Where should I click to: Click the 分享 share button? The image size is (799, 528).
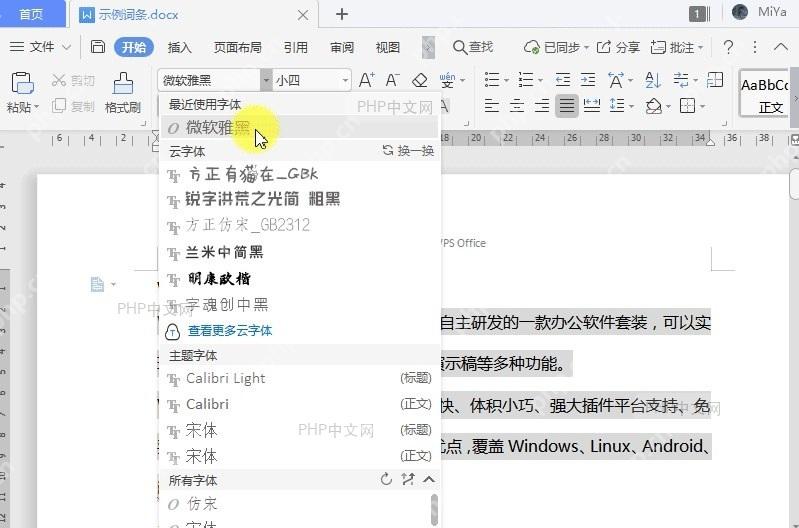[x=618, y=47]
